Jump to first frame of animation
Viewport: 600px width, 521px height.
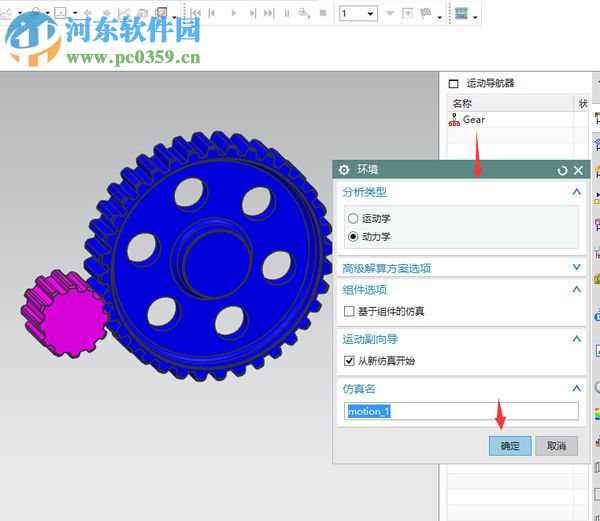pyautogui.click(x=196, y=13)
